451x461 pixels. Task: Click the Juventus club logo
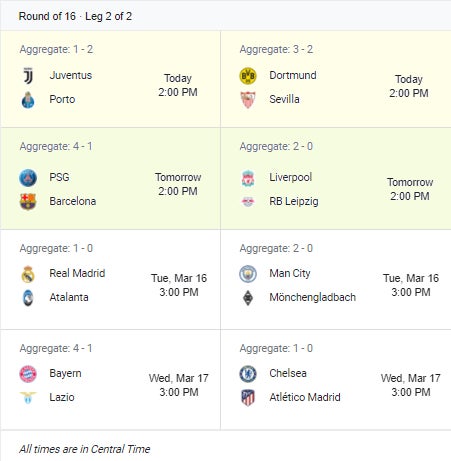tap(28, 76)
